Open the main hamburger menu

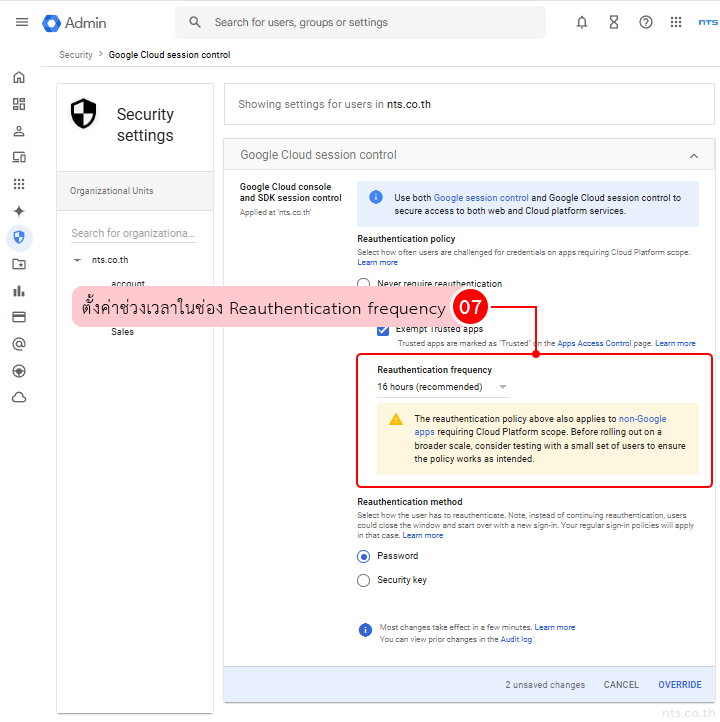(22, 22)
